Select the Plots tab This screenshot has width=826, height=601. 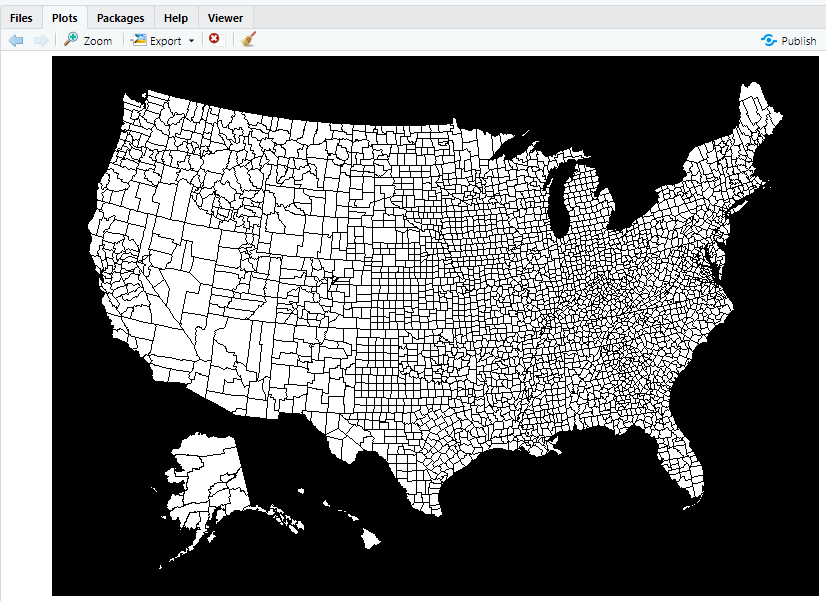(x=65, y=18)
